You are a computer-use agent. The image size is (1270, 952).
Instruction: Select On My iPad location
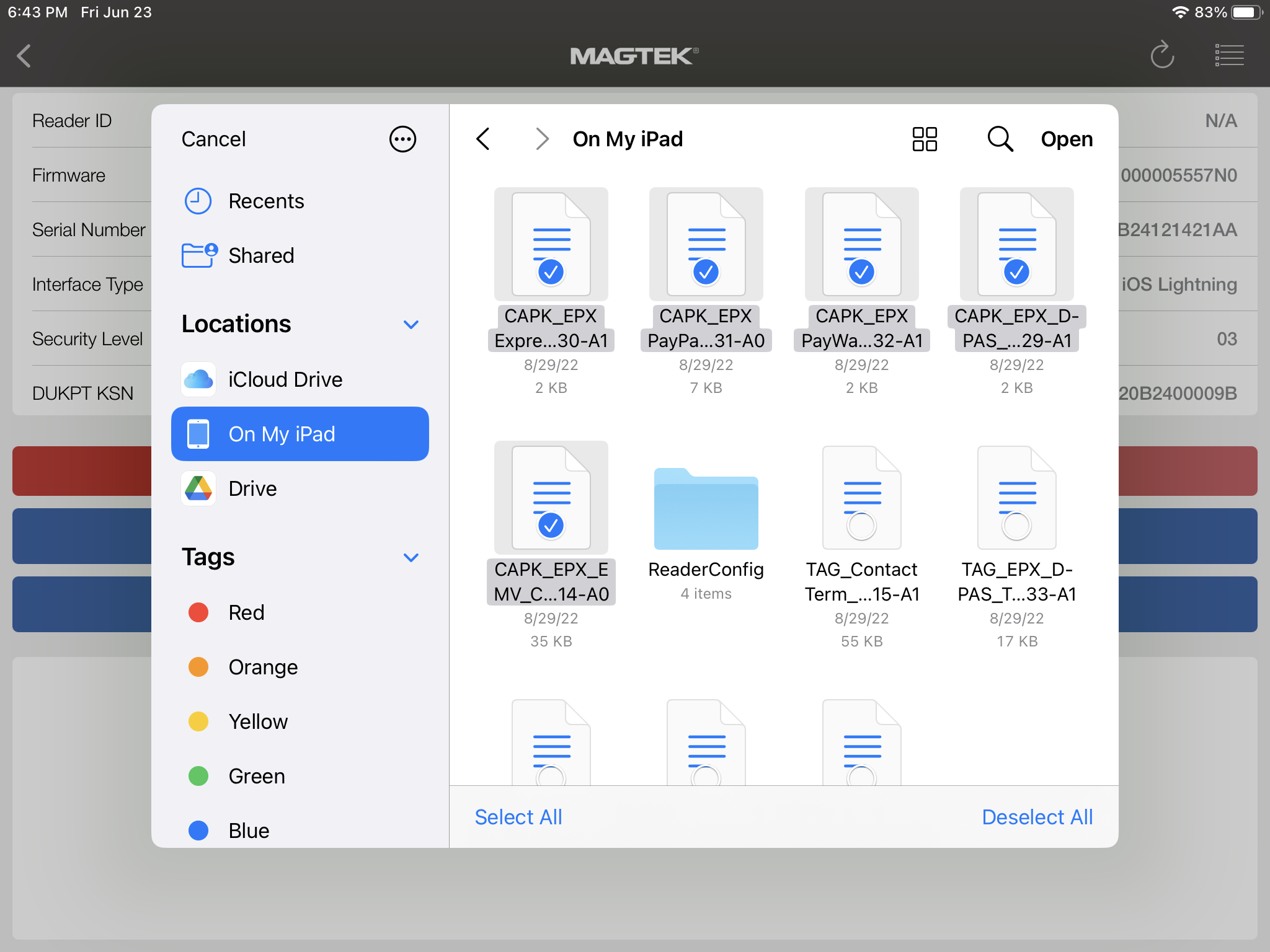(300, 434)
